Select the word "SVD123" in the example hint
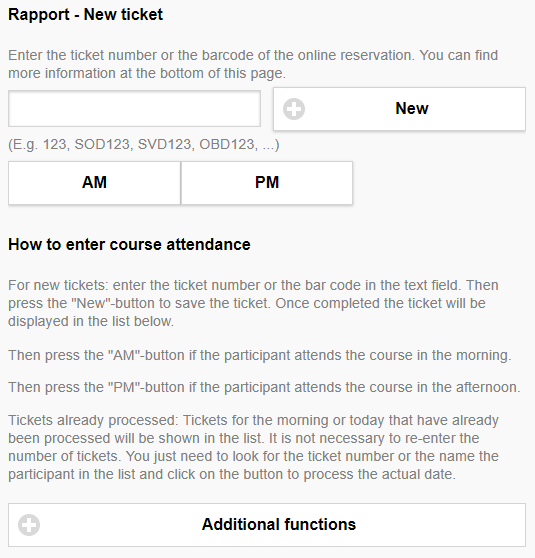 click(x=164, y=144)
